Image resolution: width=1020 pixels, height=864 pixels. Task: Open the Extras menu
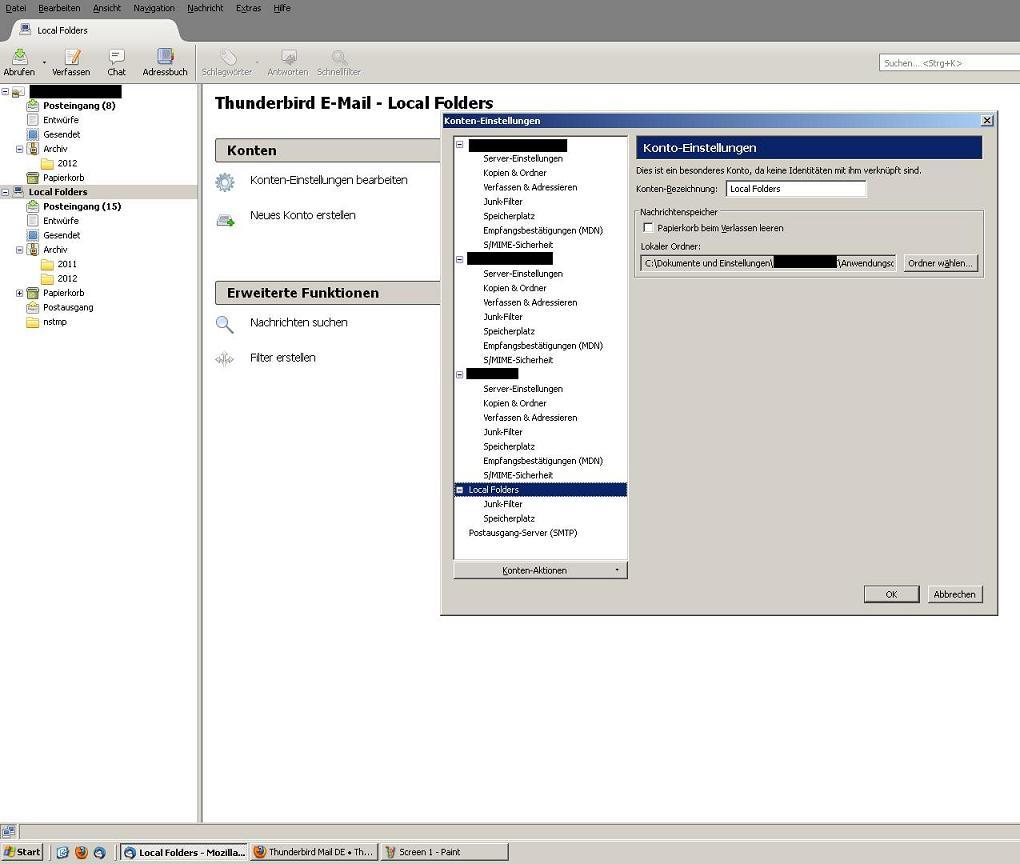[248, 8]
